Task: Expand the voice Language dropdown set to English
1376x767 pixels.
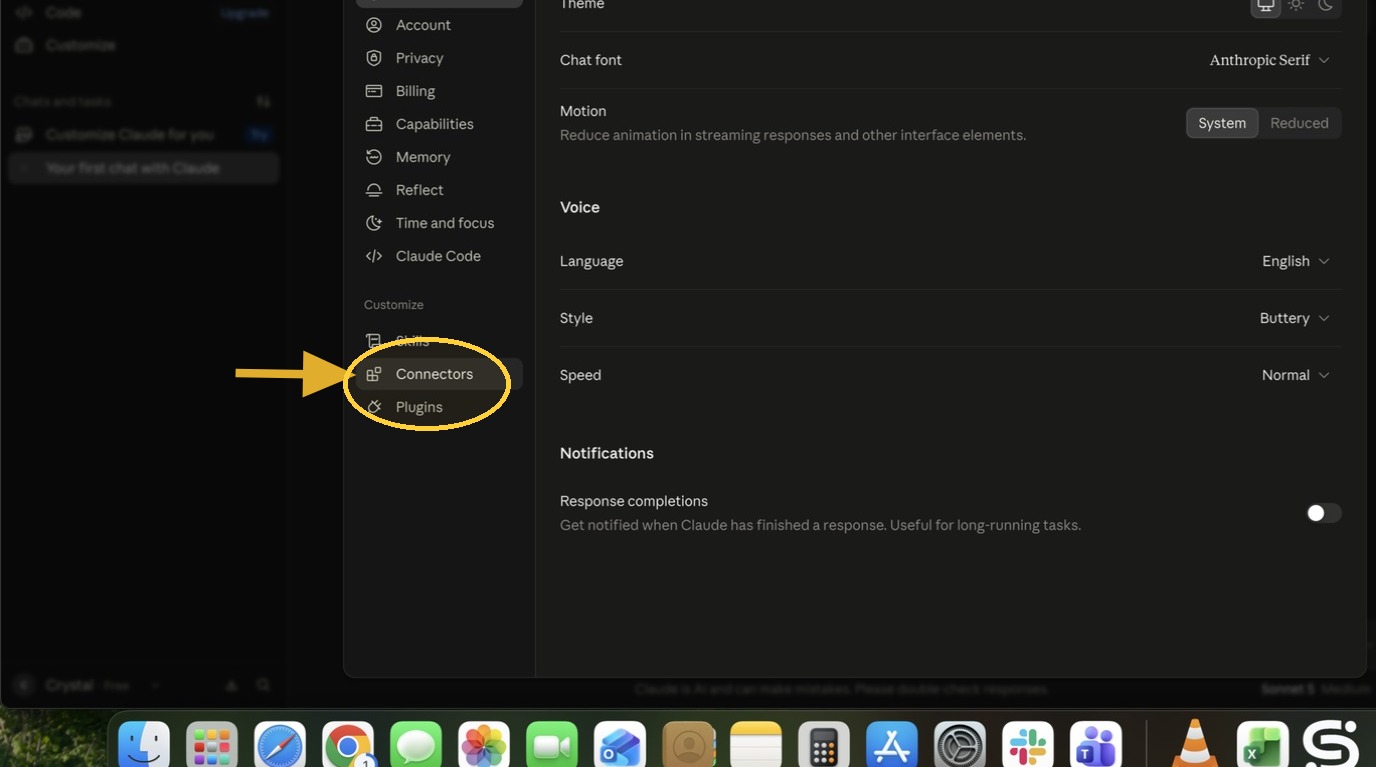Action: pyautogui.click(x=1296, y=261)
